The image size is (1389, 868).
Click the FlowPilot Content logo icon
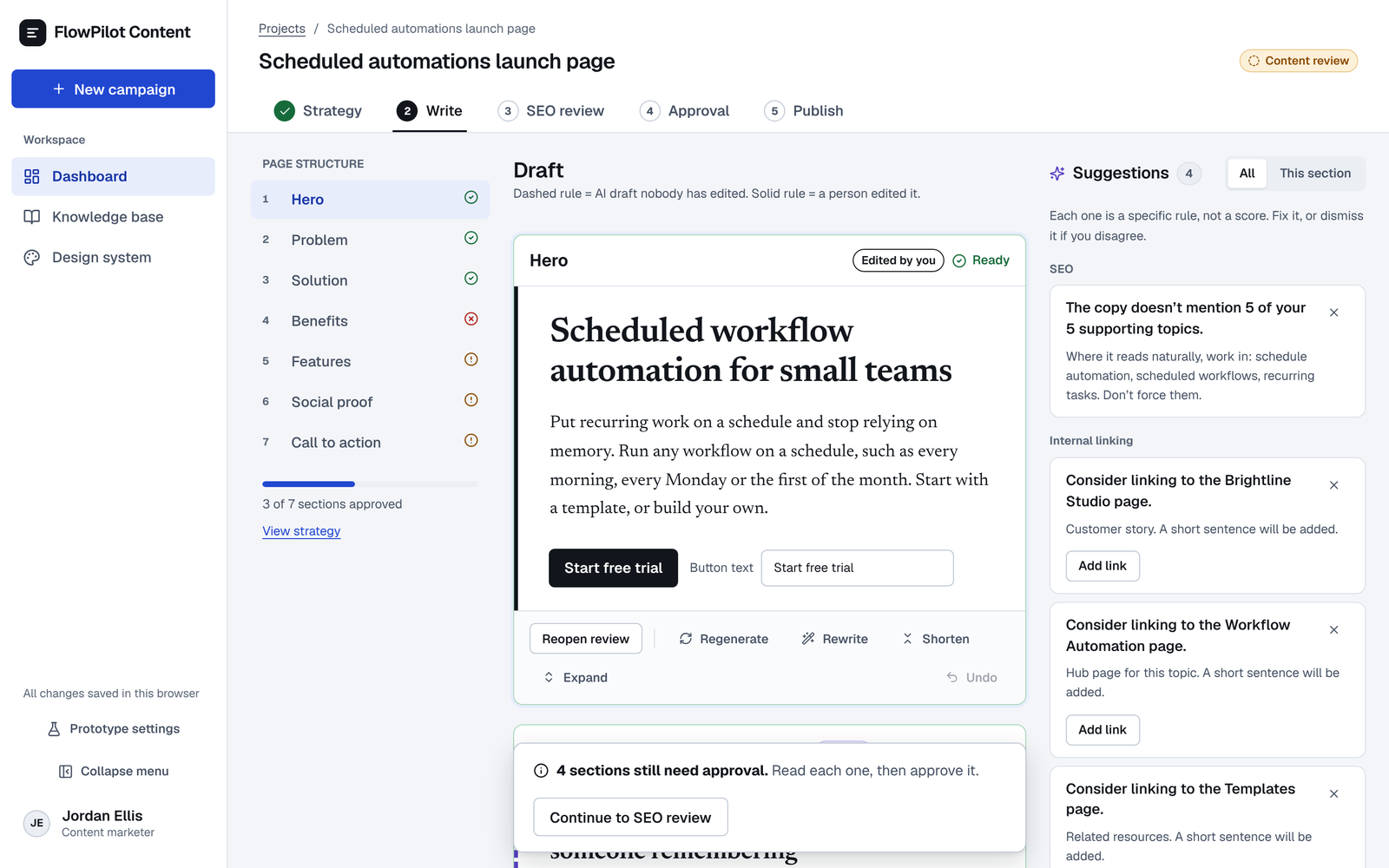click(x=33, y=33)
